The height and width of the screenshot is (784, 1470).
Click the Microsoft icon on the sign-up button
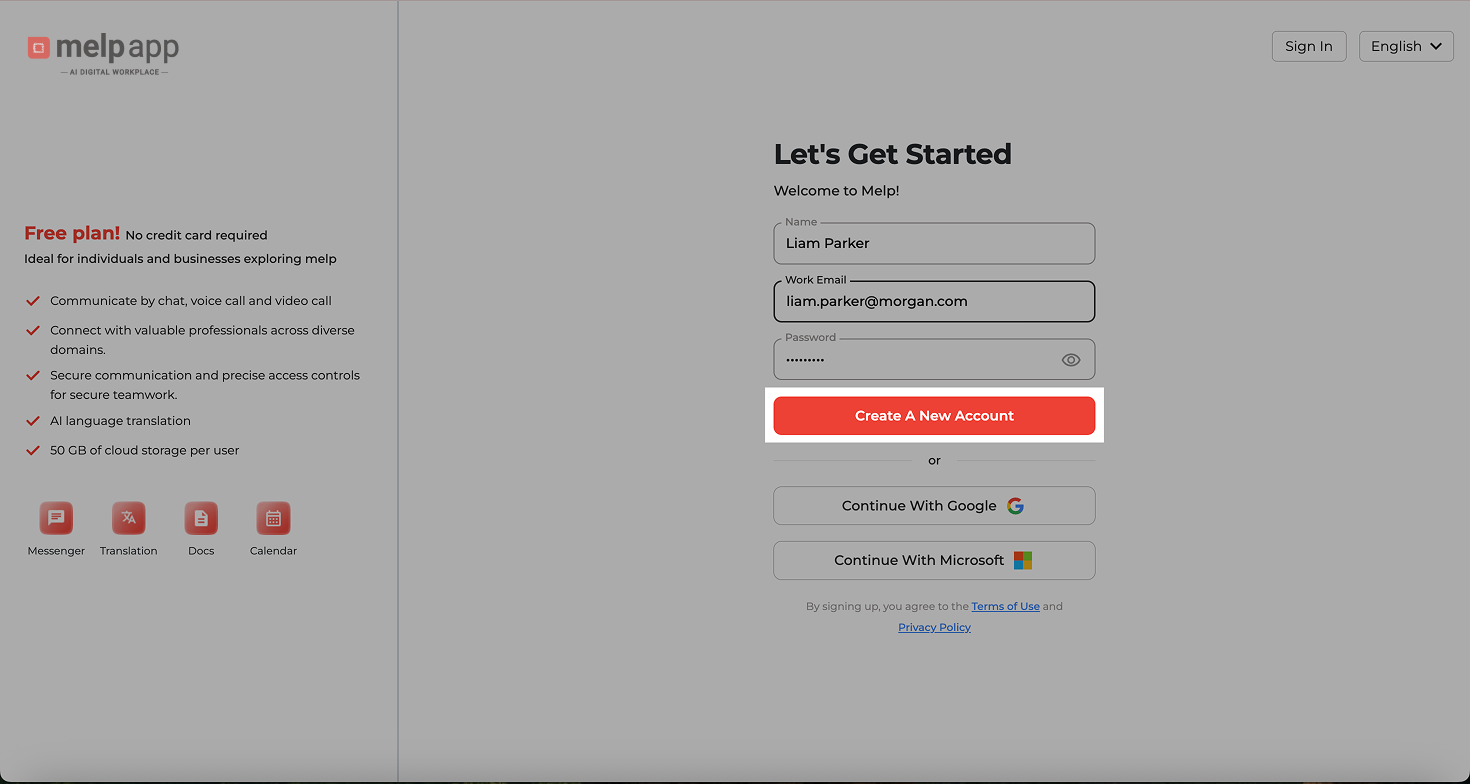point(1022,560)
